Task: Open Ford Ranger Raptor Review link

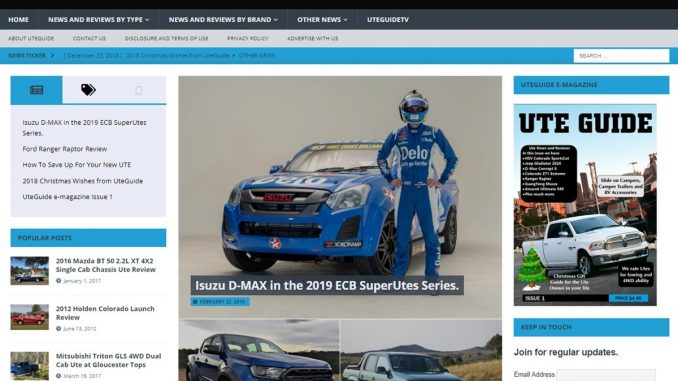Action: [x=64, y=149]
